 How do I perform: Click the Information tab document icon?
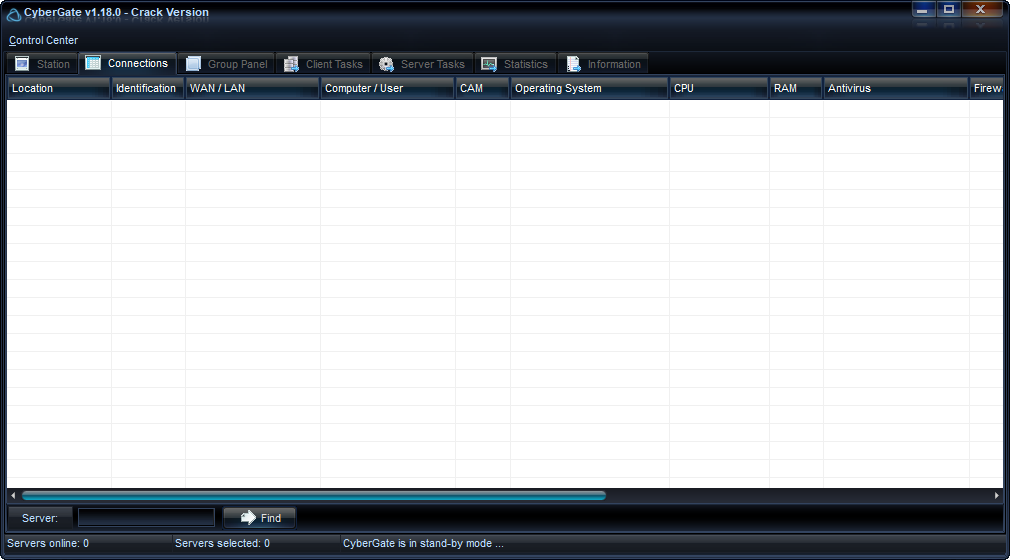(574, 64)
